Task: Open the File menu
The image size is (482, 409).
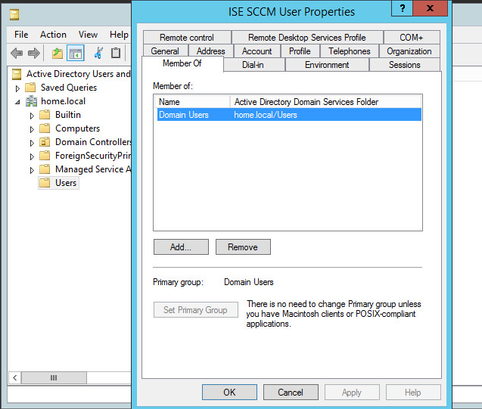Action: coord(21,35)
